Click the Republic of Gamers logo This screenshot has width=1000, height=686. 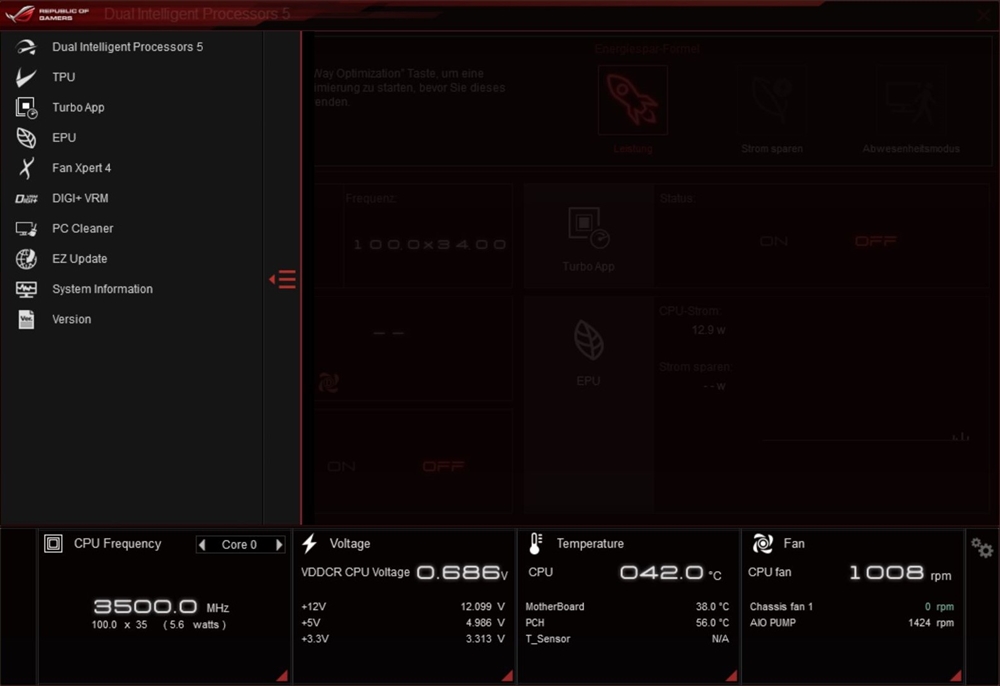48,14
